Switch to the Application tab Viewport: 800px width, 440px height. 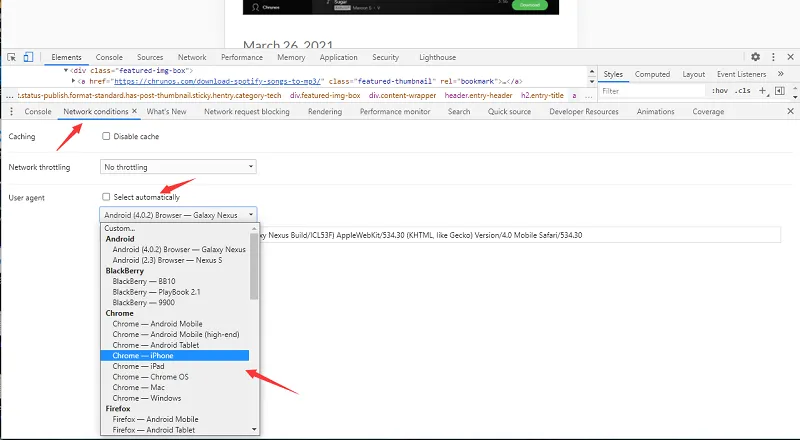[x=338, y=57]
